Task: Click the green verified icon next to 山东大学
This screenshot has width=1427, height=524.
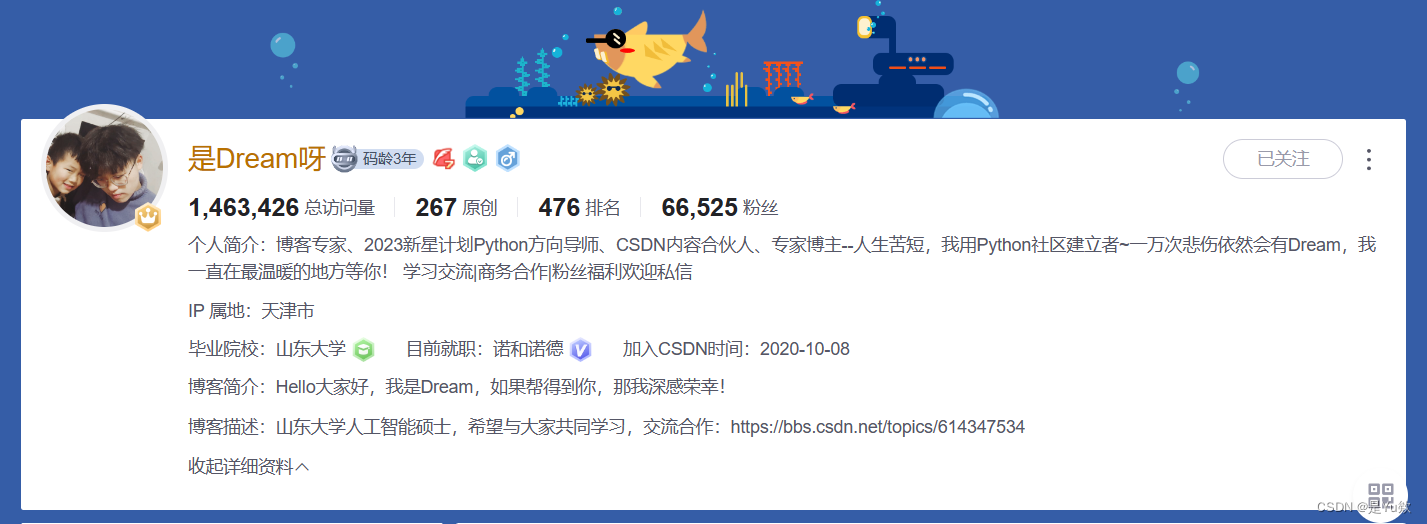Action: click(364, 349)
